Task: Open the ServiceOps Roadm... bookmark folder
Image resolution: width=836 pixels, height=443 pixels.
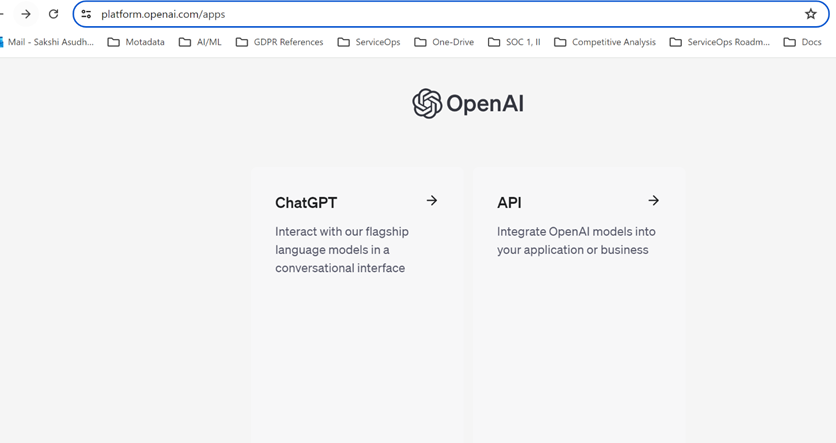Action: 720,42
